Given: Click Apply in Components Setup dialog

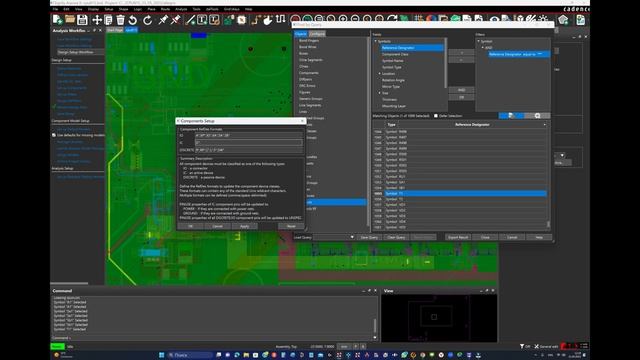Looking at the screenshot, I should coord(244,226).
